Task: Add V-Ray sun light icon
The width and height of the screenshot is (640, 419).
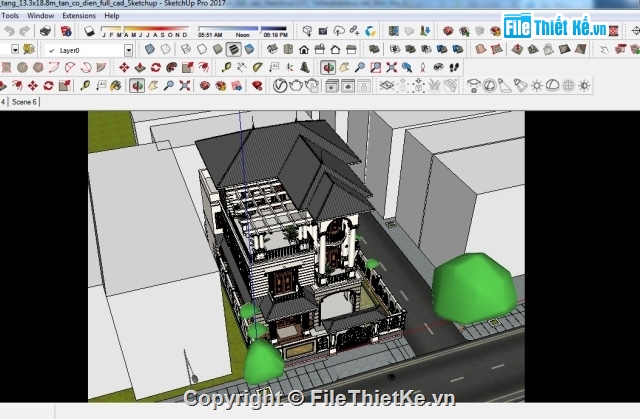Action: point(536,86)
